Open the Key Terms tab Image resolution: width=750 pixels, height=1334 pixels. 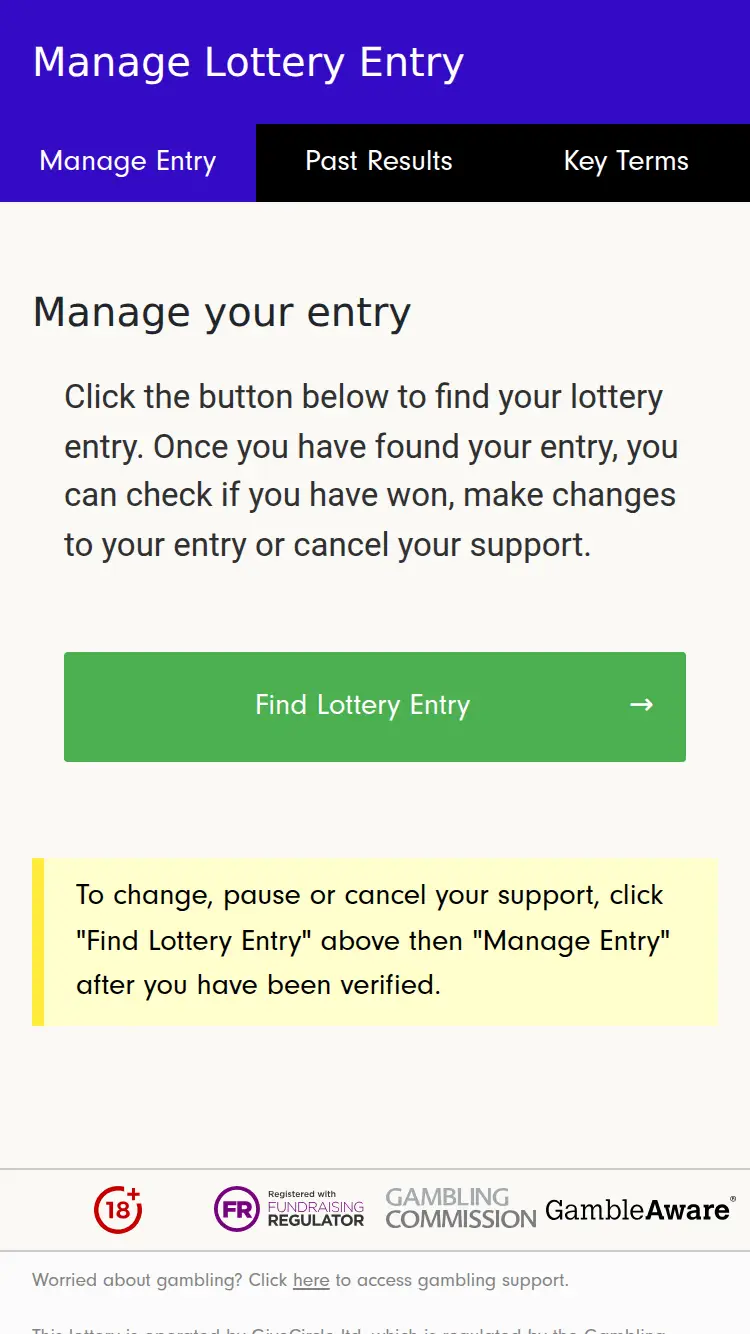point(626,162)
